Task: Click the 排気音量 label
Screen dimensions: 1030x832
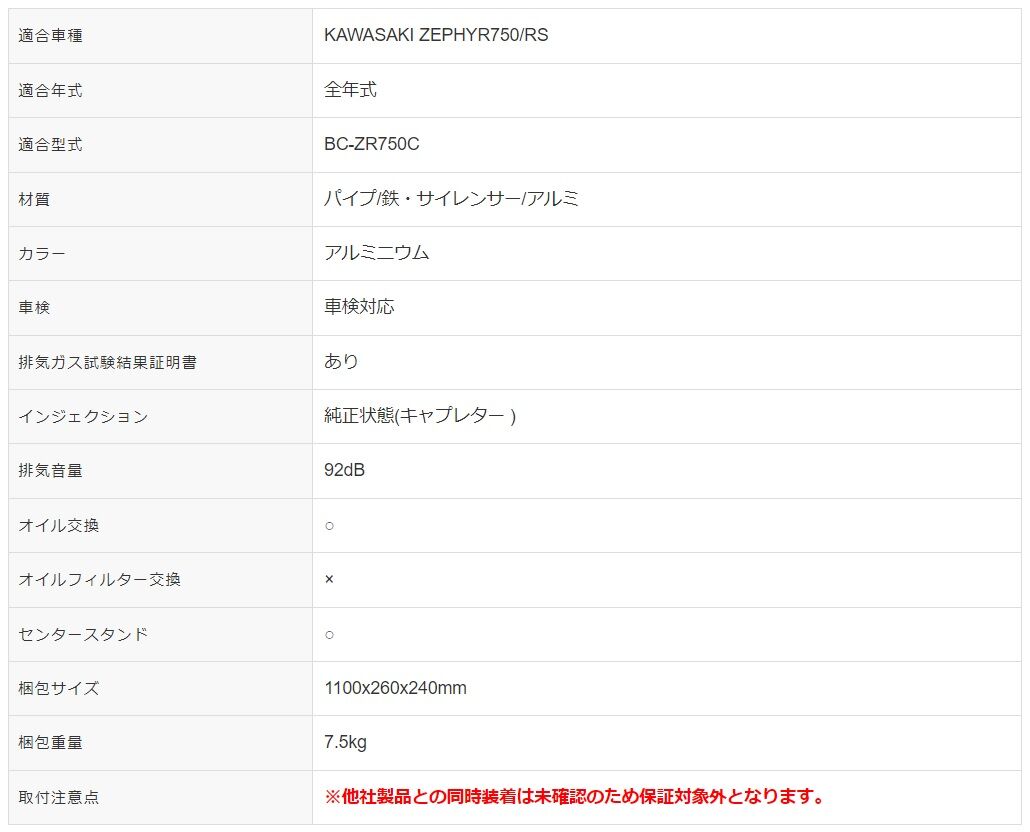Action: (x=51, y=471)
